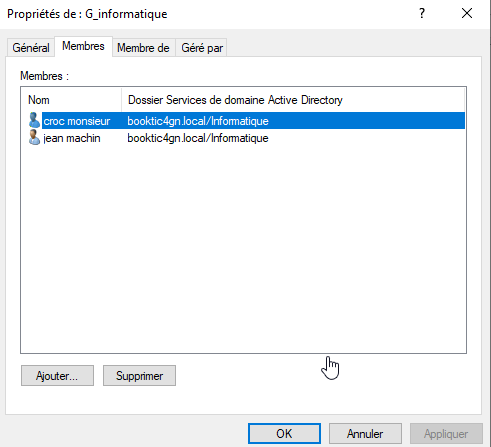Click croc monsieur's booktic4gn.local/Informatique folder path
This screenshot has height=447, width=491.
(198, 121)
